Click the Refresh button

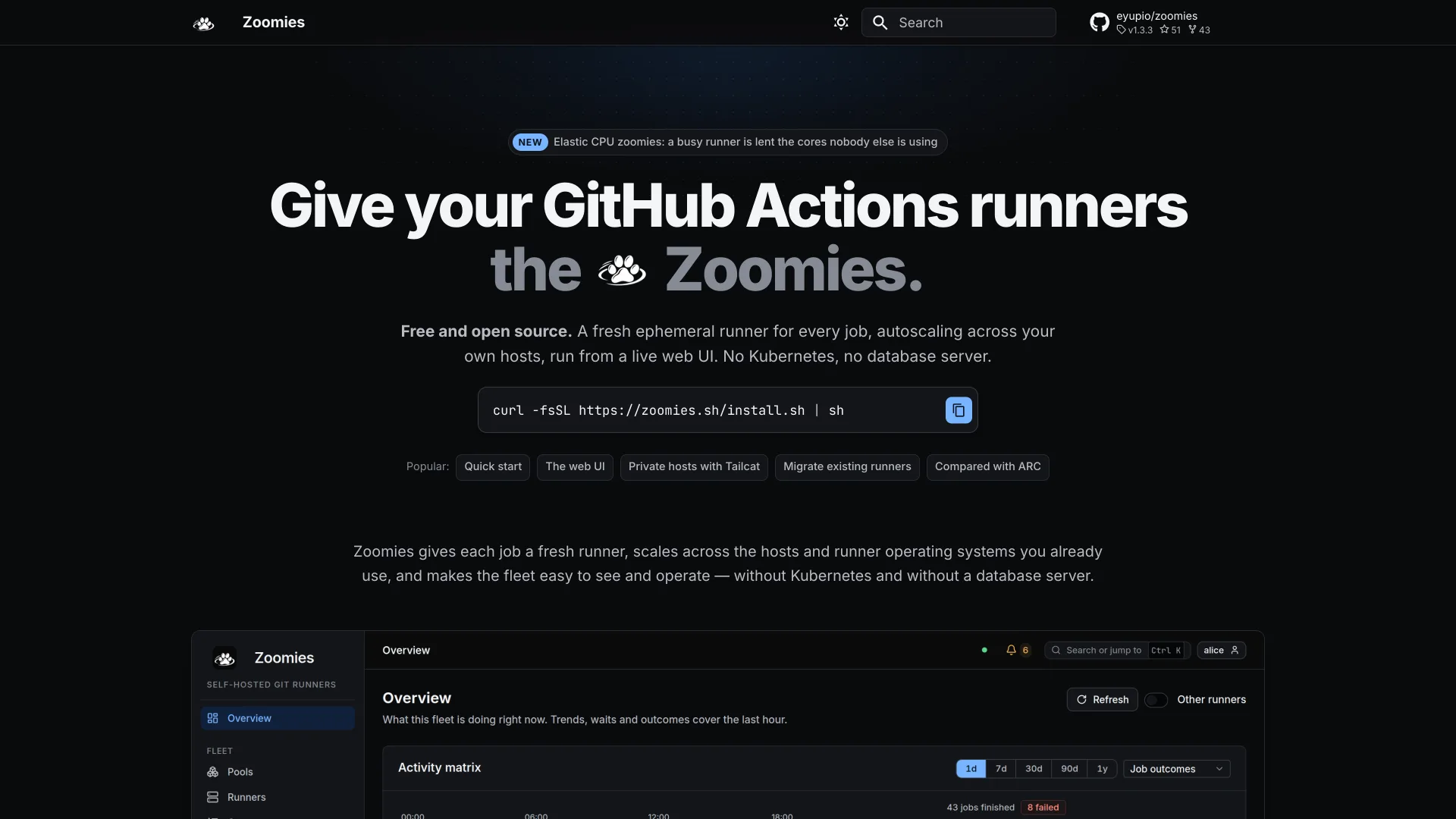1102,700
